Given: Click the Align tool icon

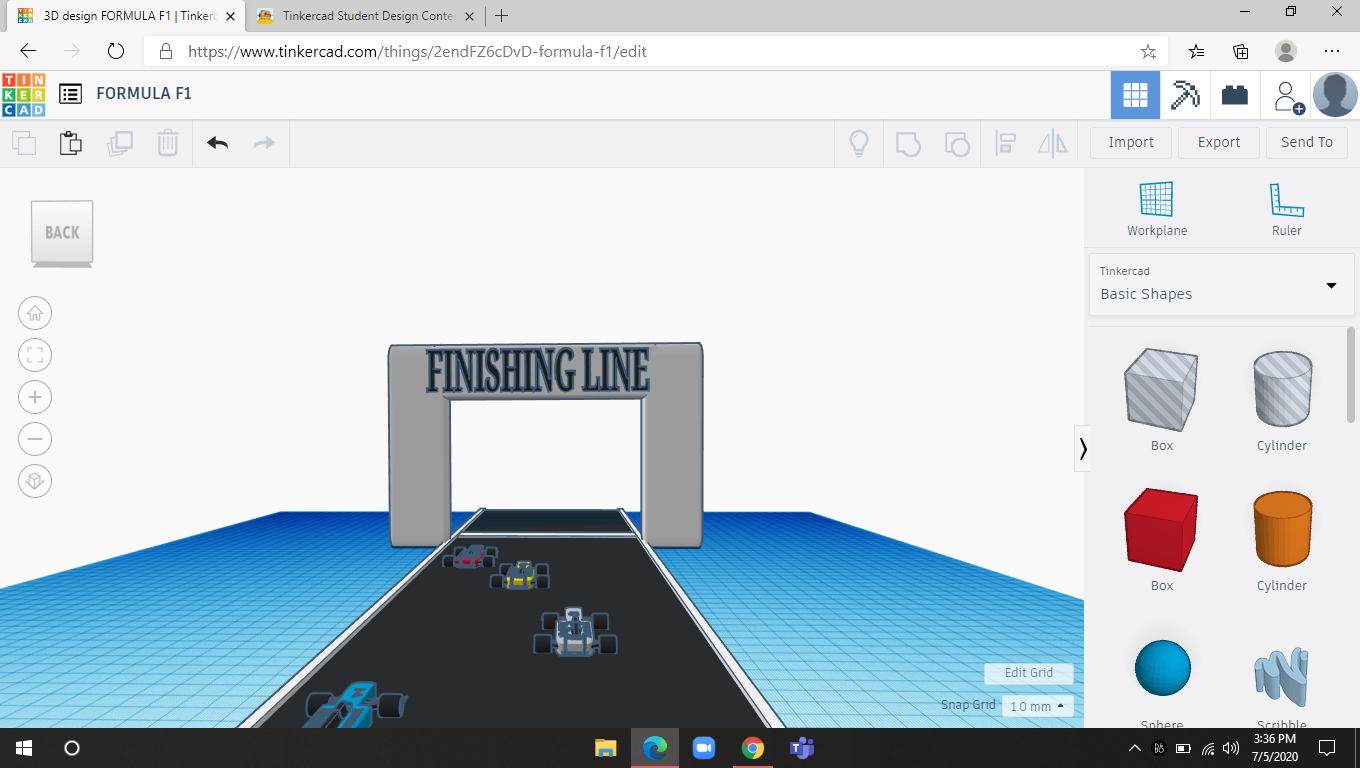Looking at the screenshot, I should [1006, 143].
